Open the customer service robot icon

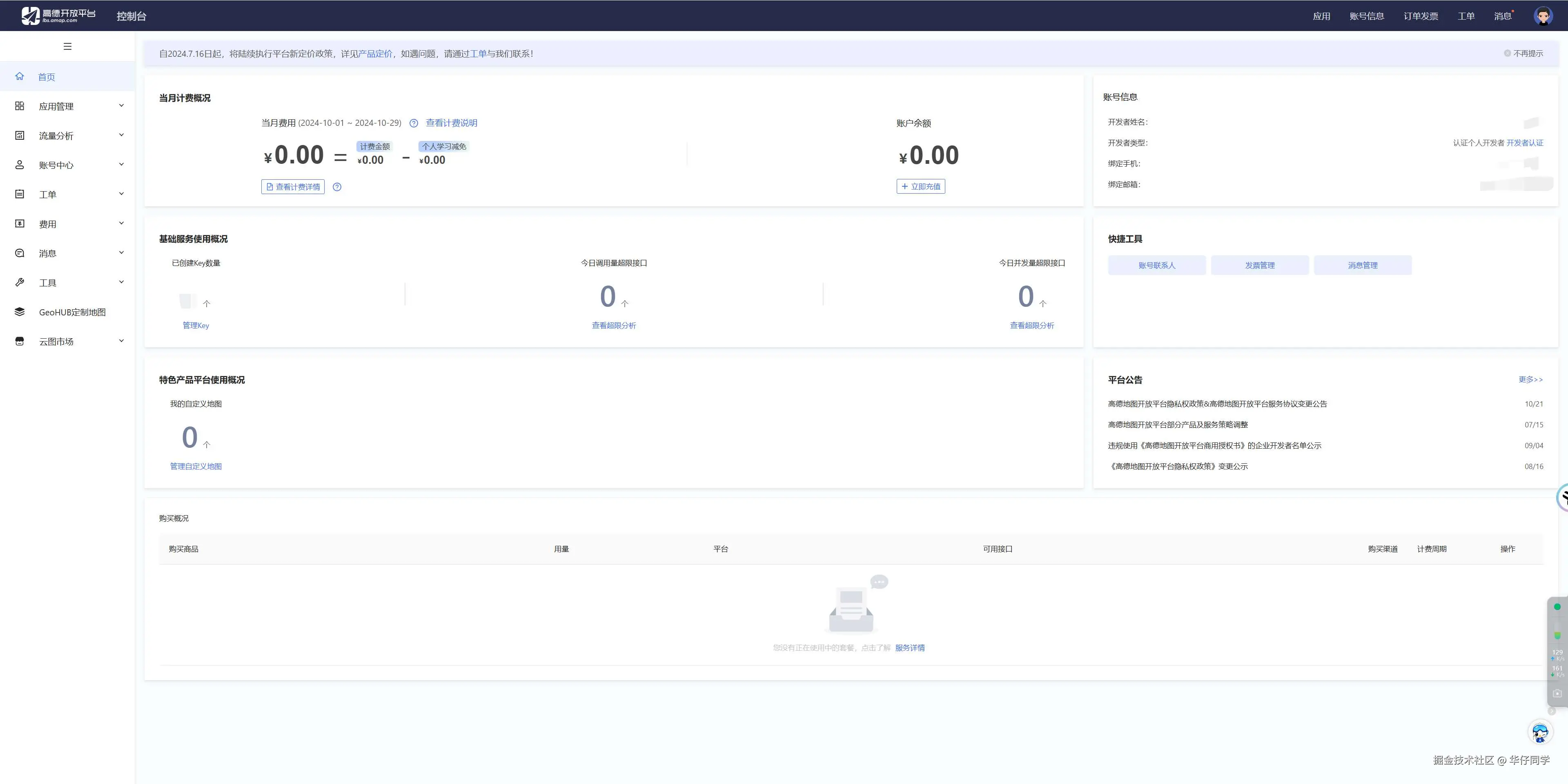pyautogui.click(x=1540, y=732)
